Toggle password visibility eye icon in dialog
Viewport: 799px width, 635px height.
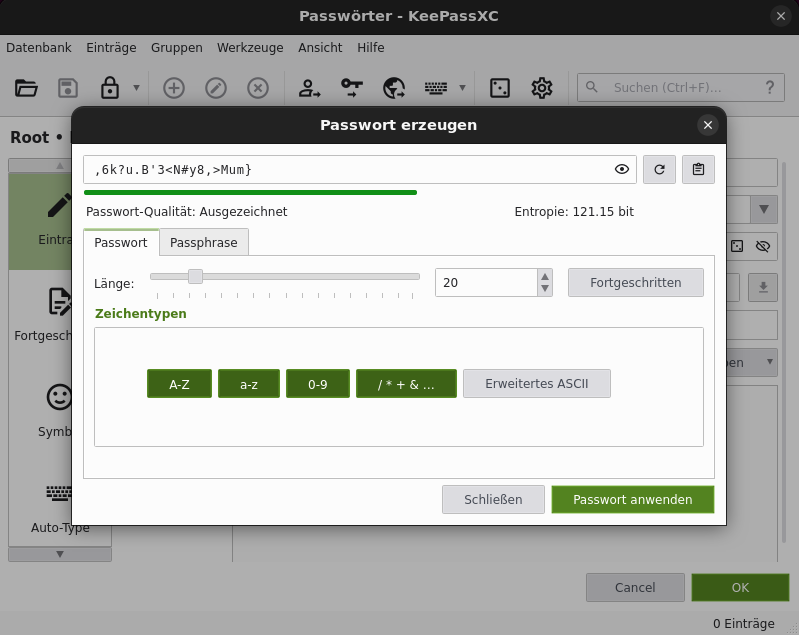coord(622,169)
